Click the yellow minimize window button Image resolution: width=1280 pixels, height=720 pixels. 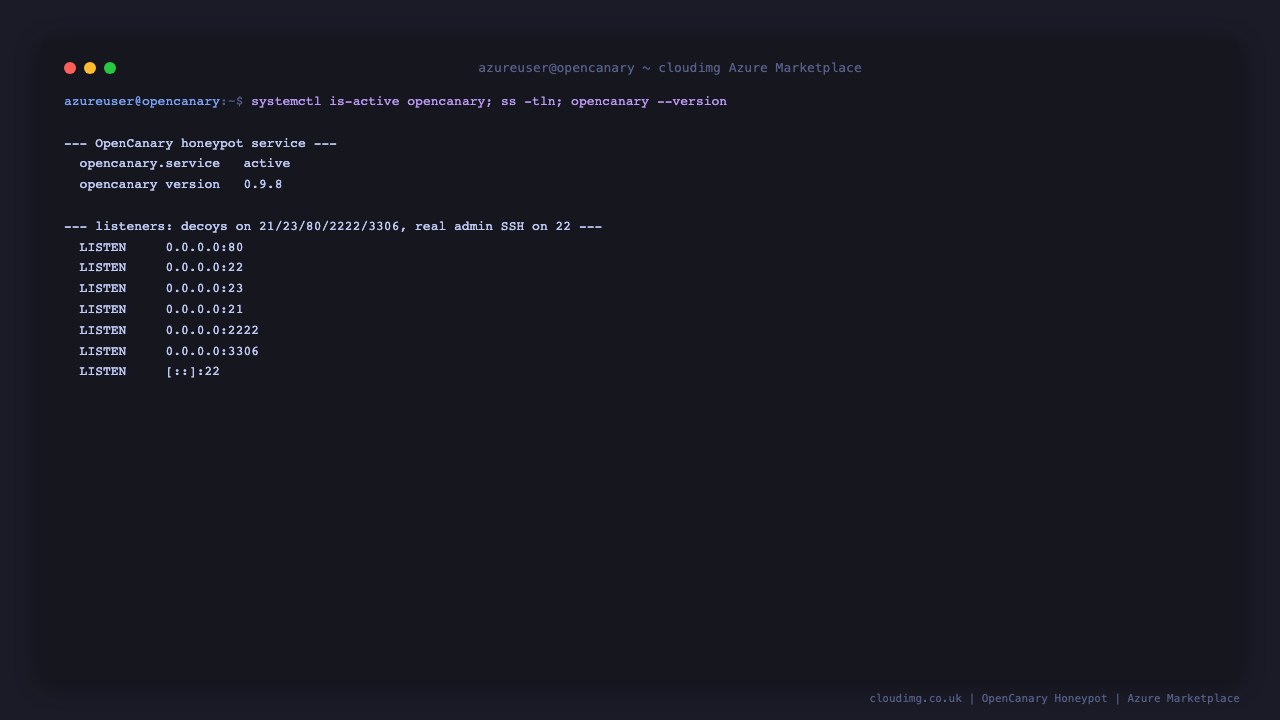point(90,68)
